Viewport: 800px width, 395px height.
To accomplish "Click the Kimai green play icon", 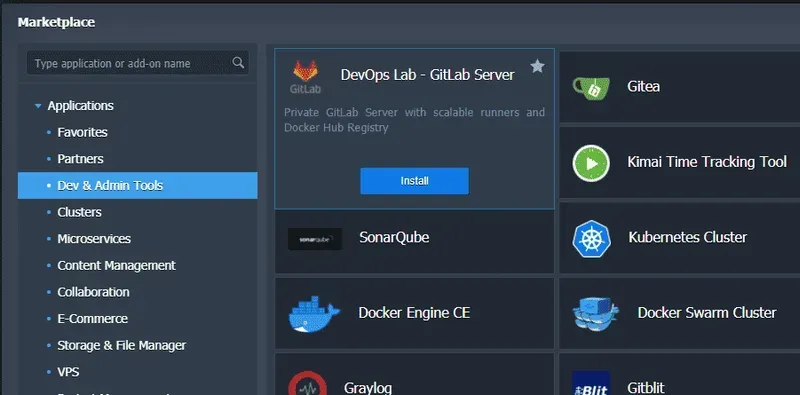I will (591, 163).
